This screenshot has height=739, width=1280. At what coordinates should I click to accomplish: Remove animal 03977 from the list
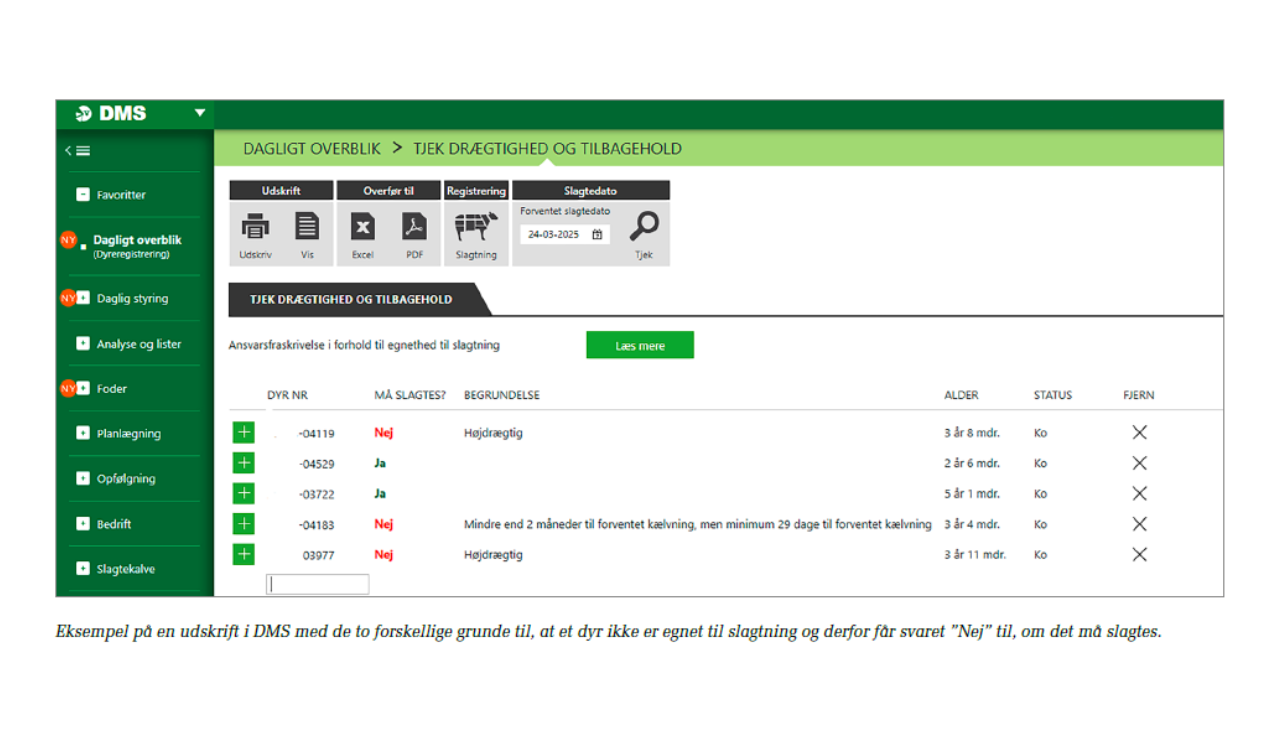coord(1139,554)
